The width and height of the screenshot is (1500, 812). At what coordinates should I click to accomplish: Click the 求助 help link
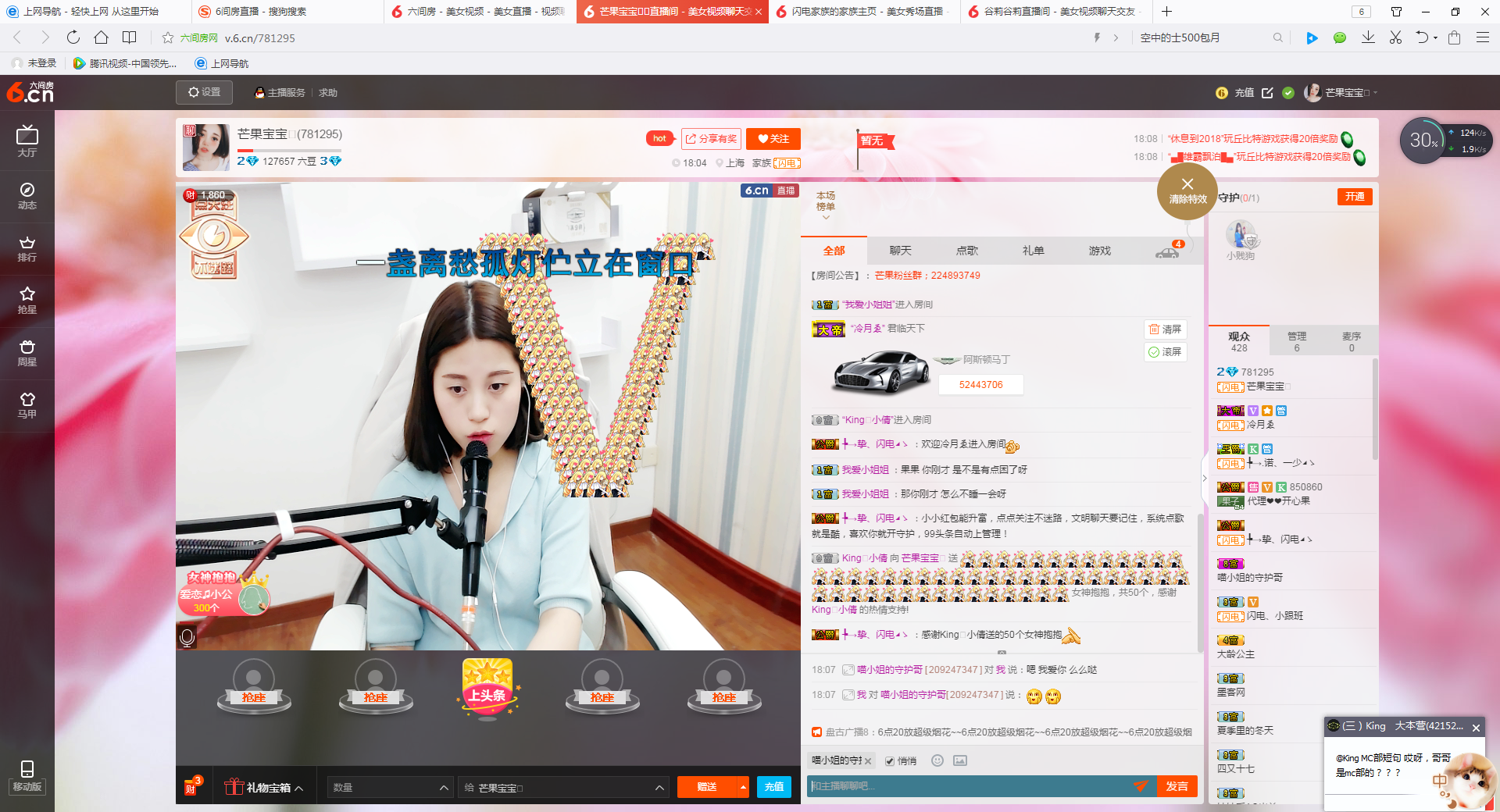pos(328,93)
